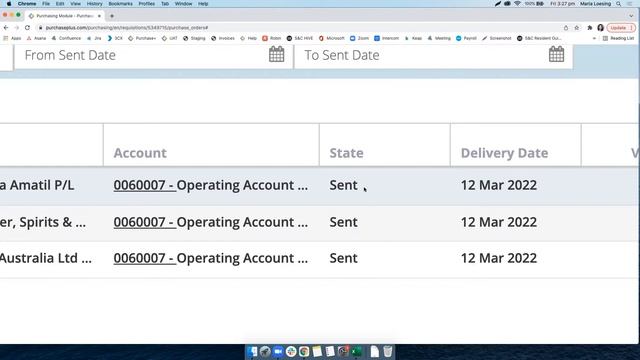Open Chrome File menu
The image size is (640, 360).
[46, 4]
